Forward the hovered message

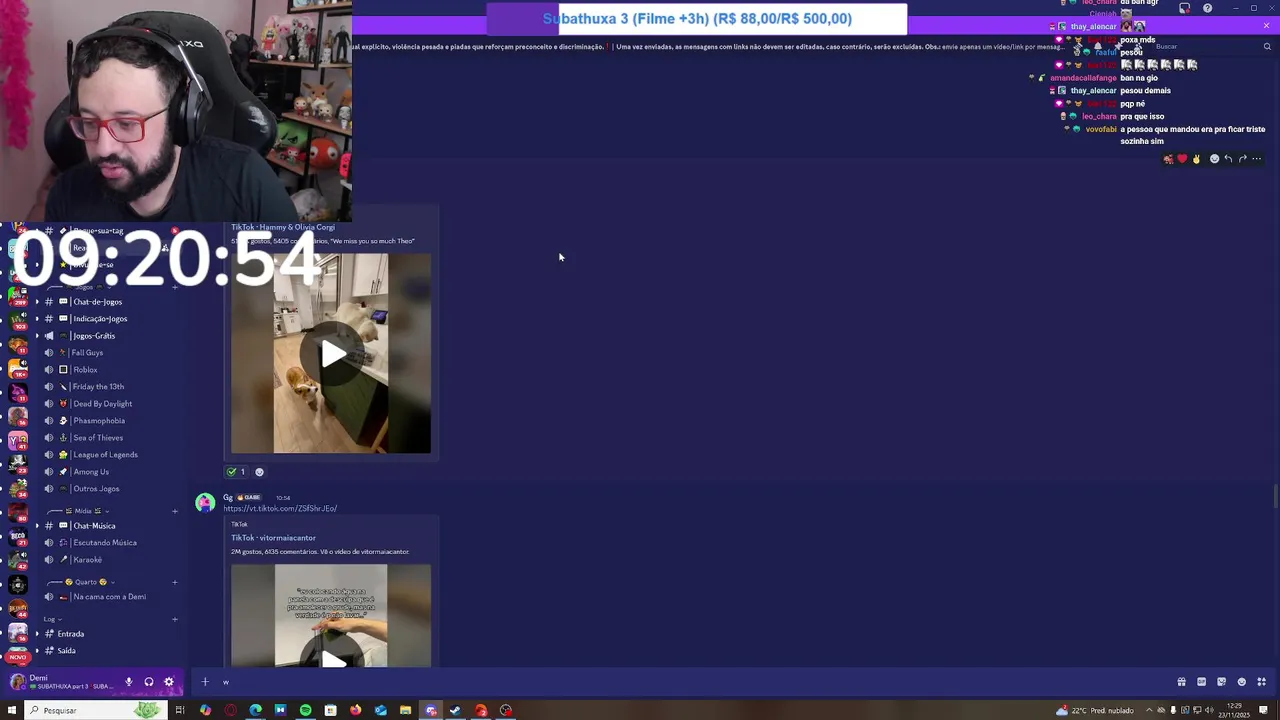(1243, 159)
